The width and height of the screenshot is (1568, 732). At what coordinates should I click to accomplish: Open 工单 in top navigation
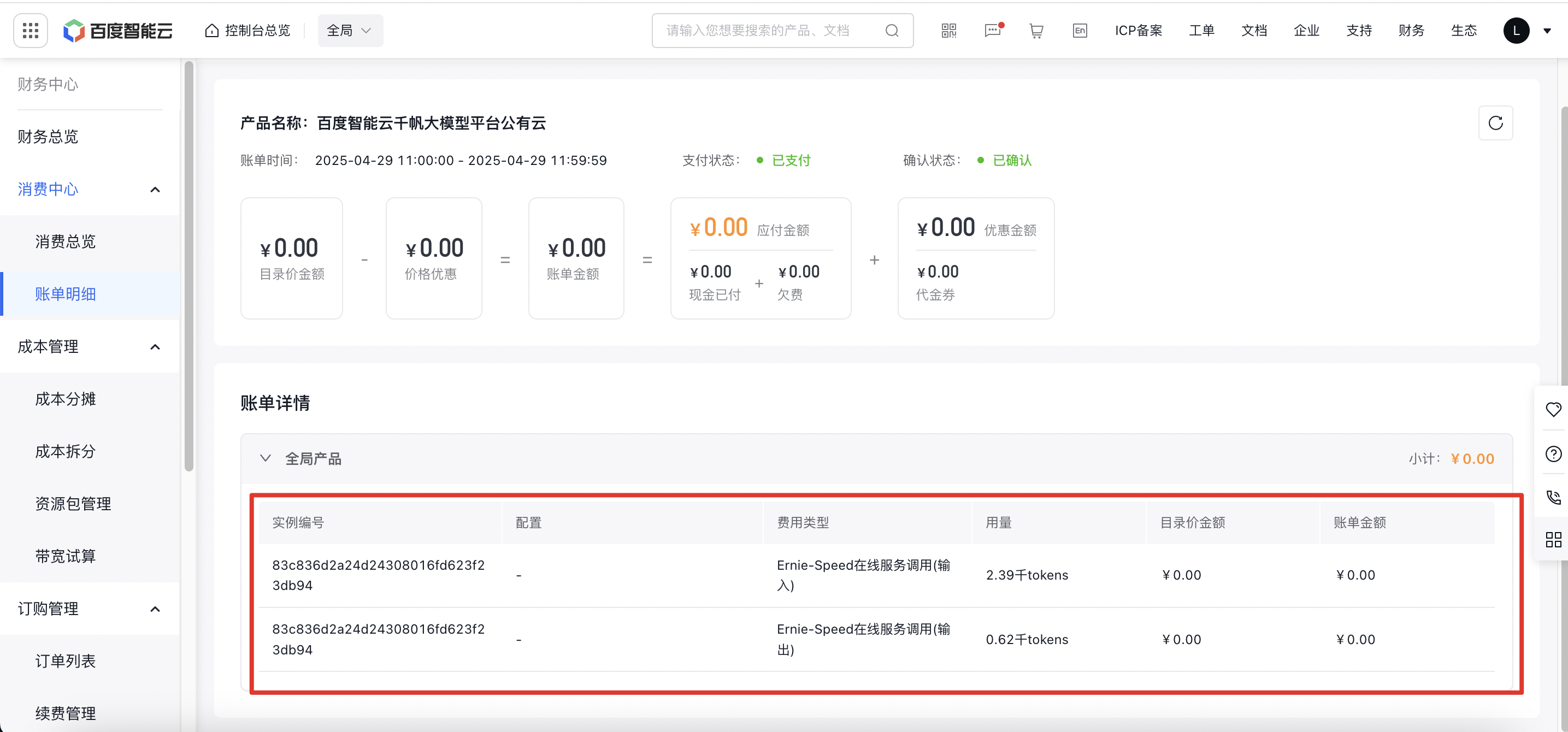click(1201, 31)
